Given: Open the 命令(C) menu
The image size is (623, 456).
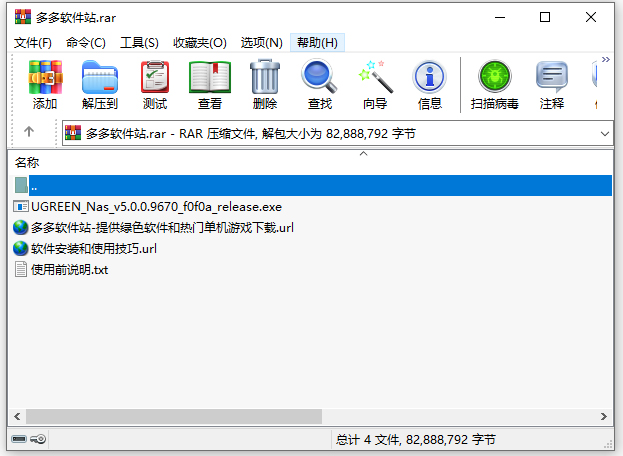Looking at the screenshot, I should [x=86, y=43].
